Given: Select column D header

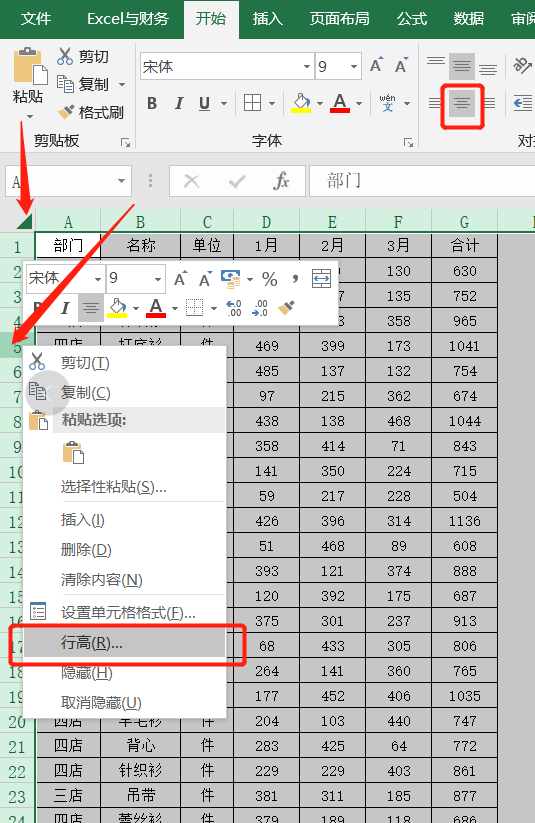Looking at the screenshot, I should click(267, 221).
